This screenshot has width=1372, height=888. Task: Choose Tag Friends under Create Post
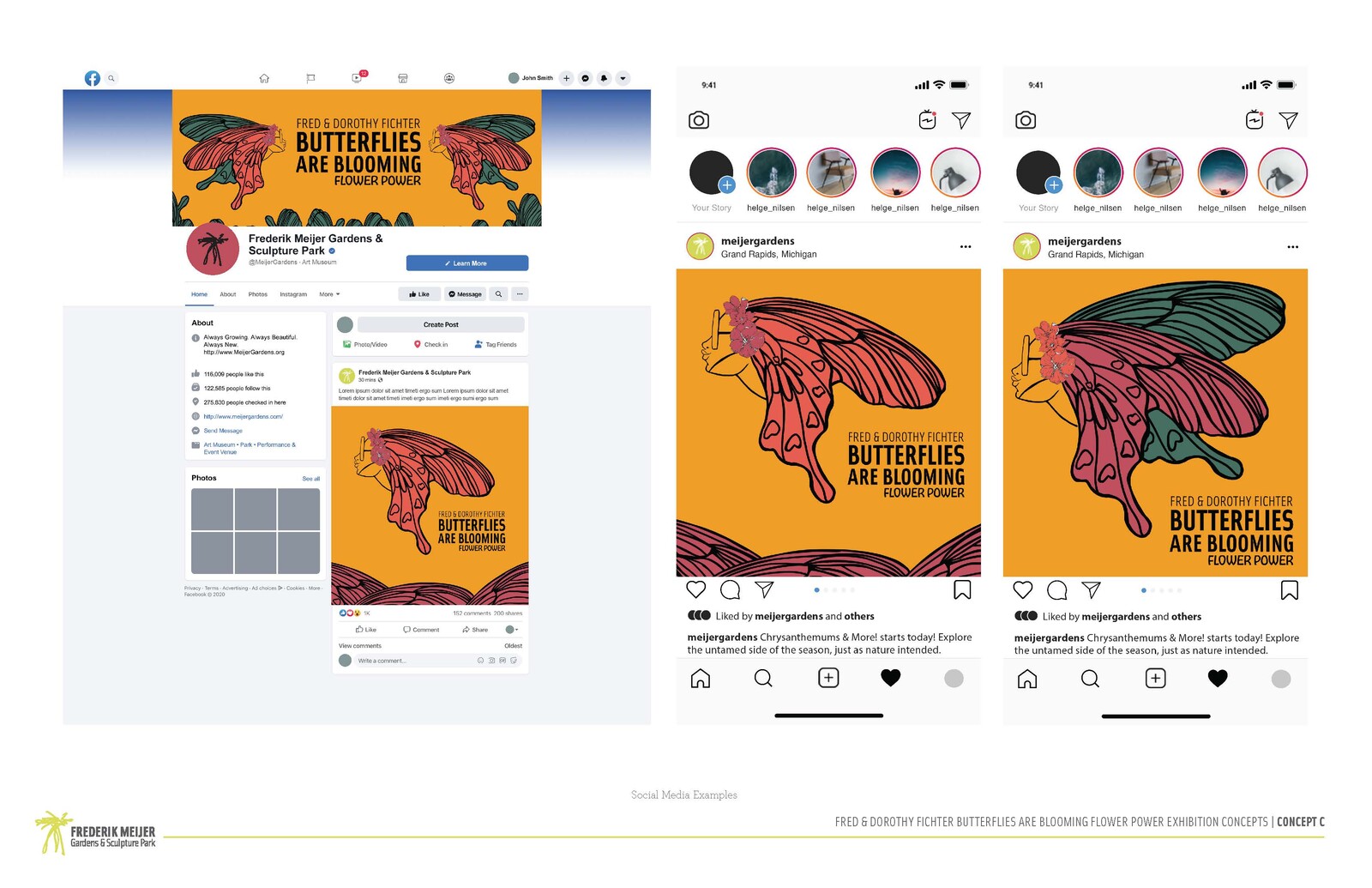[x=496, y=344]
